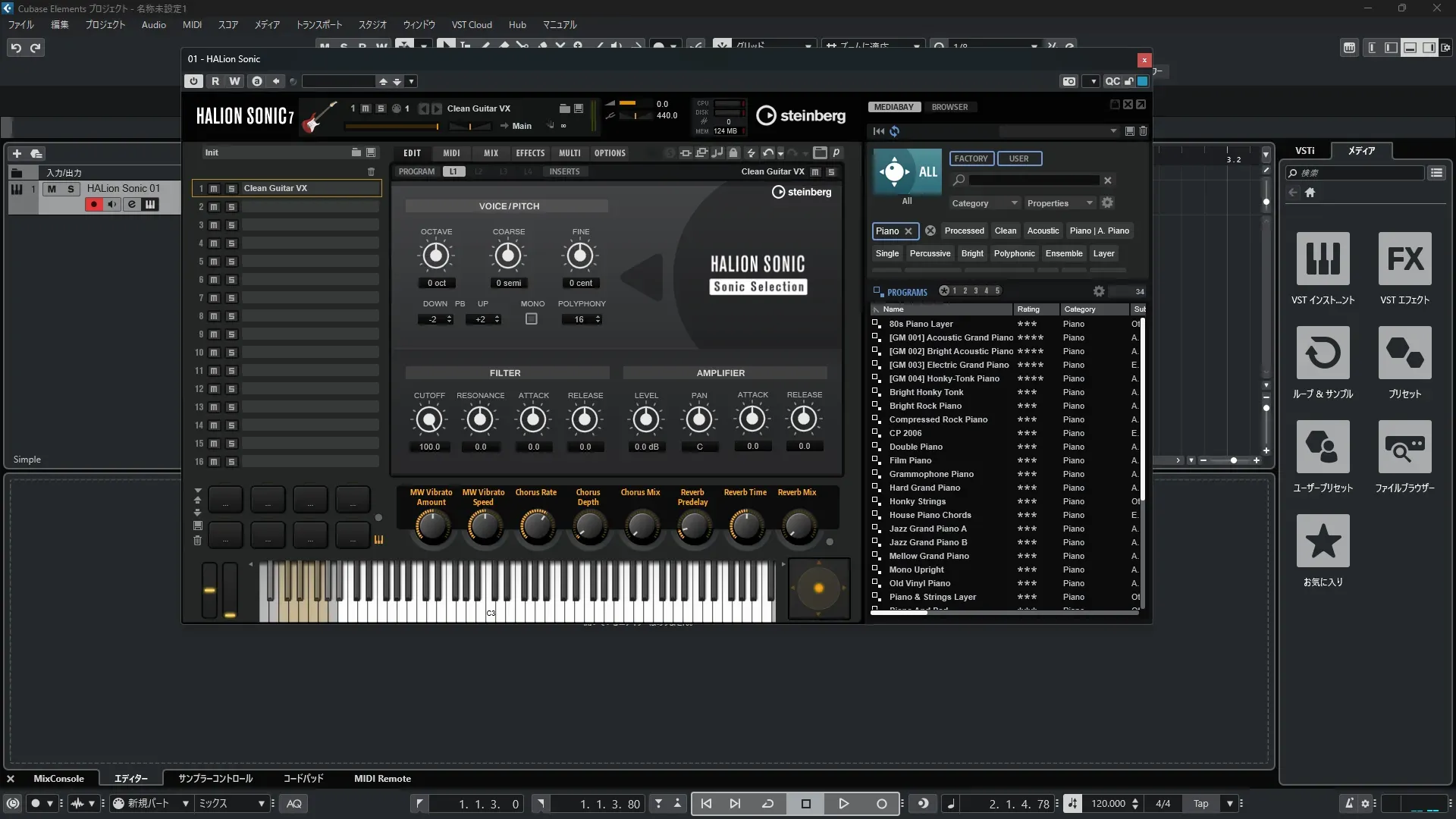Open the VST Cloud menu
Screen dimensions: 1456x819
pyautogui.click(x=472, y=24)
